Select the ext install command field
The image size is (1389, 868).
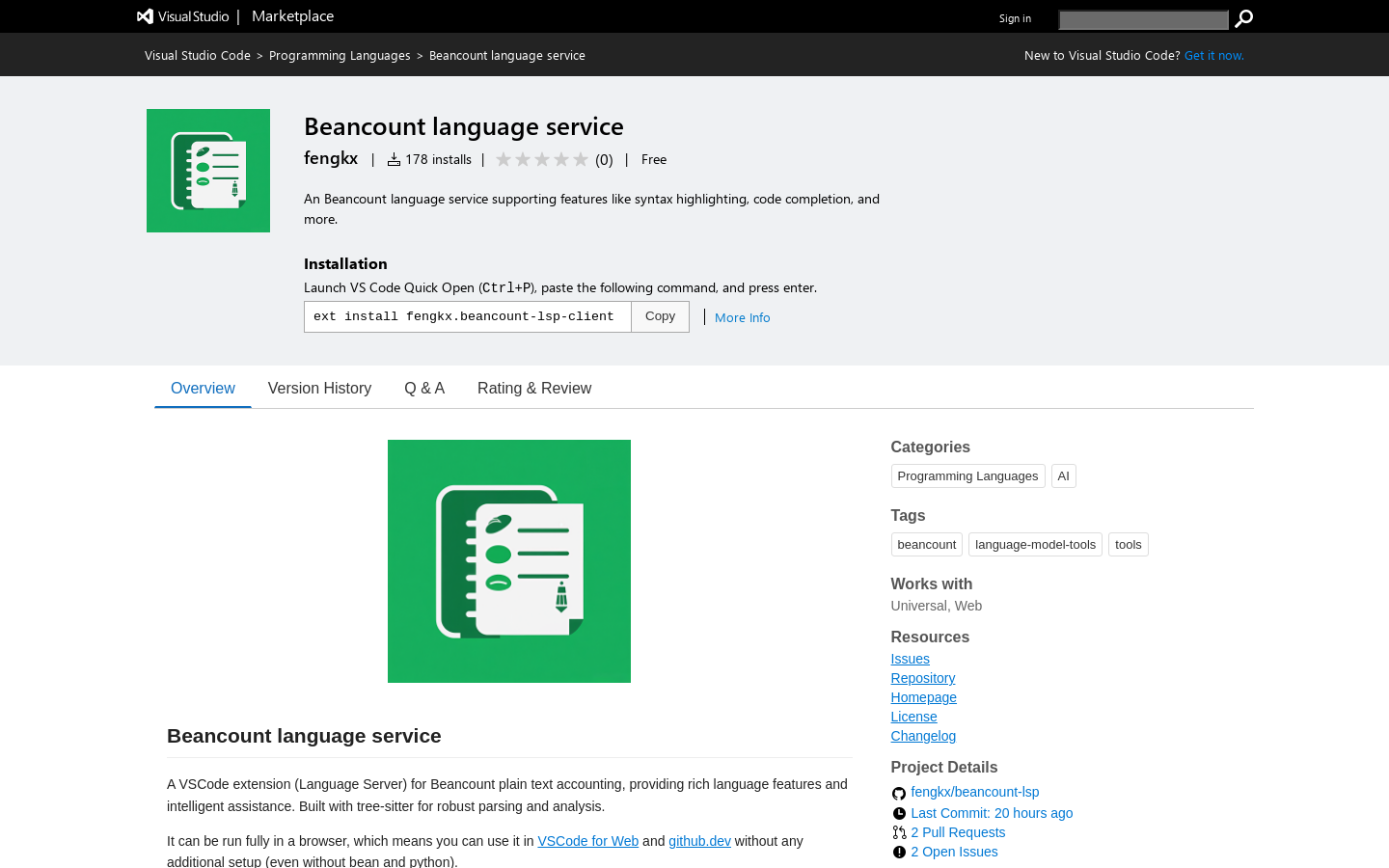(468, 316)
